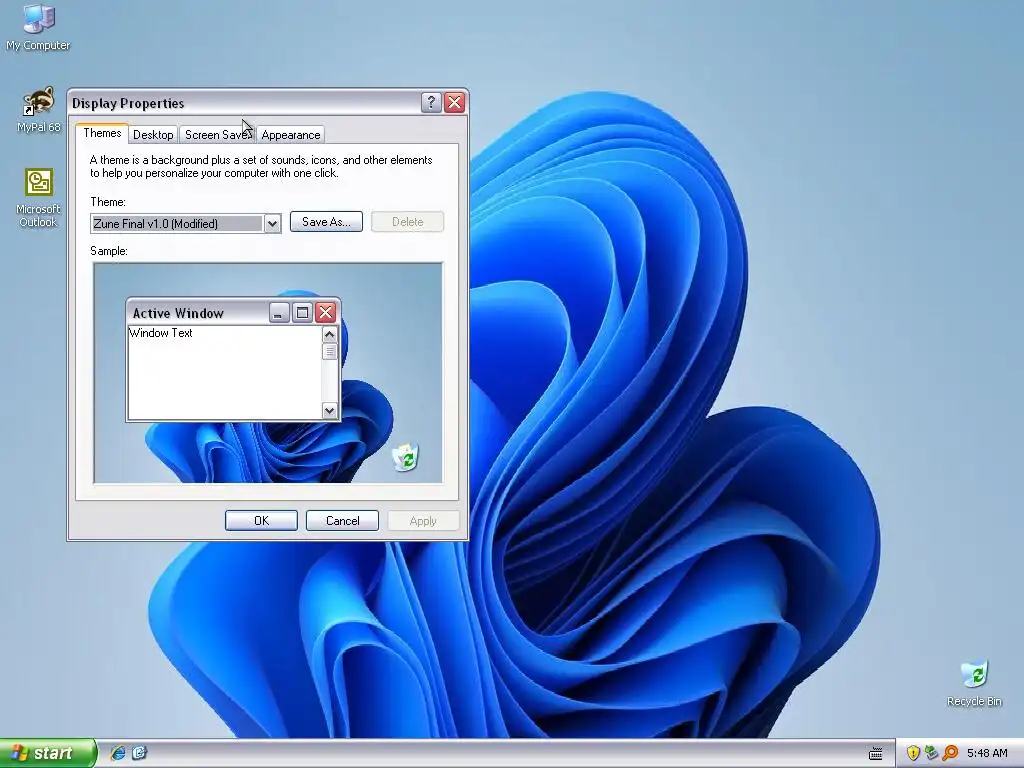Click the Display Properties help question button
This screenshot has width=1024, height=768.
click(x=431, y=103)
